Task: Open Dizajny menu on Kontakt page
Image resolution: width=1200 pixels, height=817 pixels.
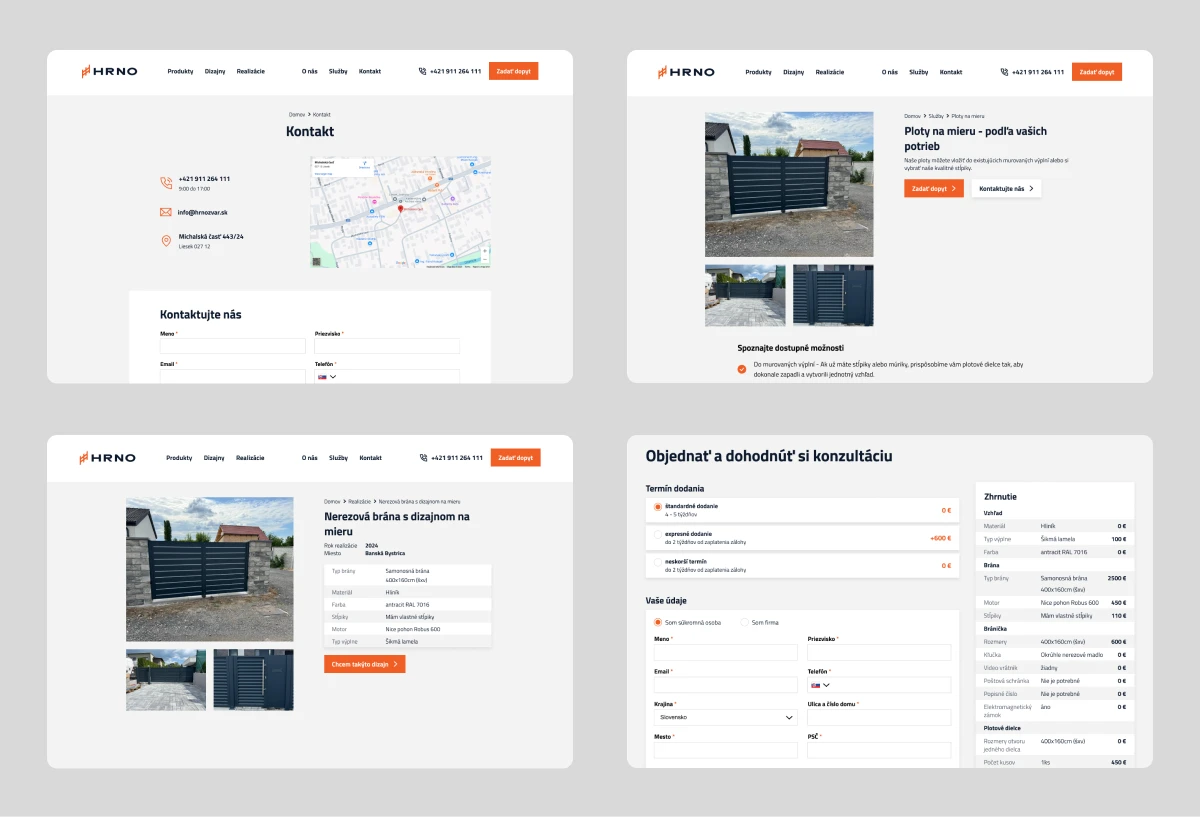Action: pos(215,71)
